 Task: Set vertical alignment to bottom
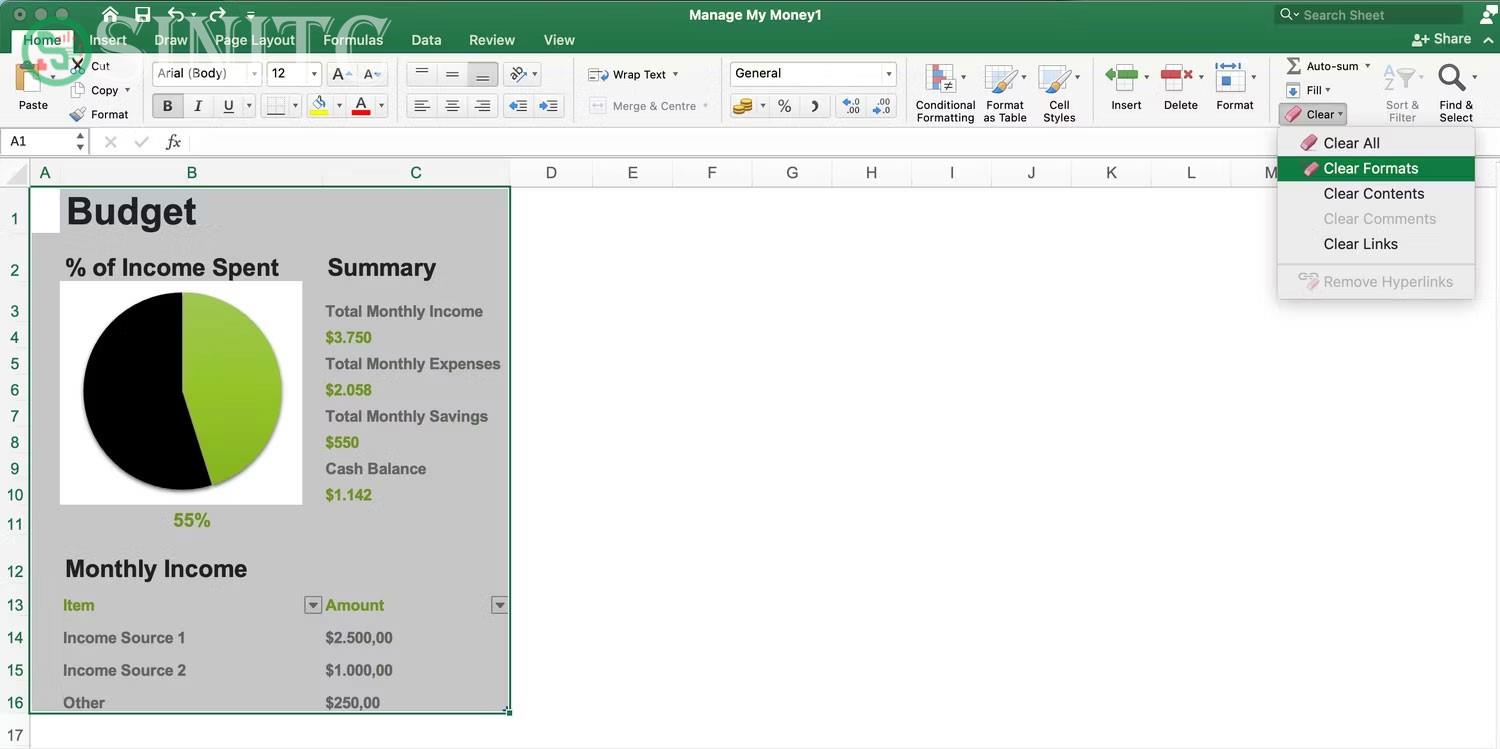(x=483, y=74)
